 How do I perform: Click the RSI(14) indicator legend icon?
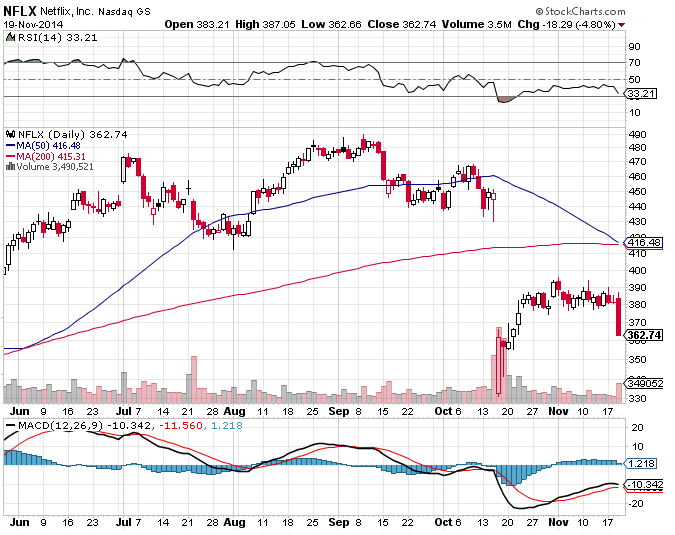[x=10, y=37]
